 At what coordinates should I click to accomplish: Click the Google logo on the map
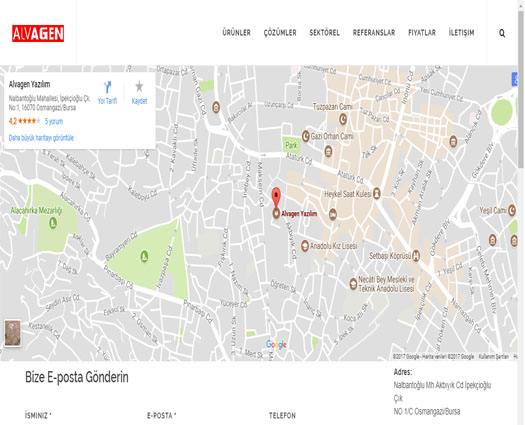pos(276,344)
